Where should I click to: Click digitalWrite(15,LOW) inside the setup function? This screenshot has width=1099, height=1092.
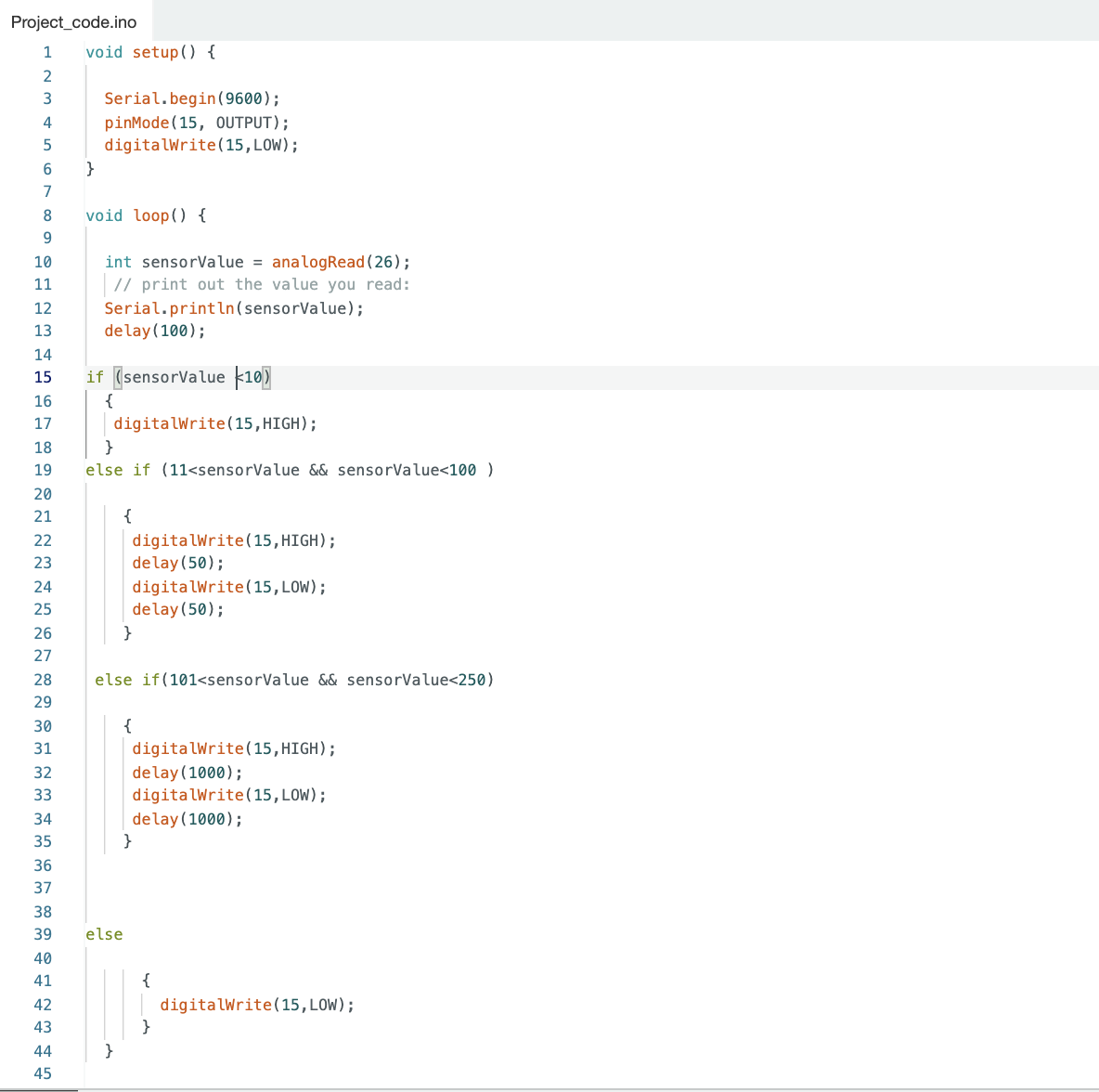(x=200, y=145)
